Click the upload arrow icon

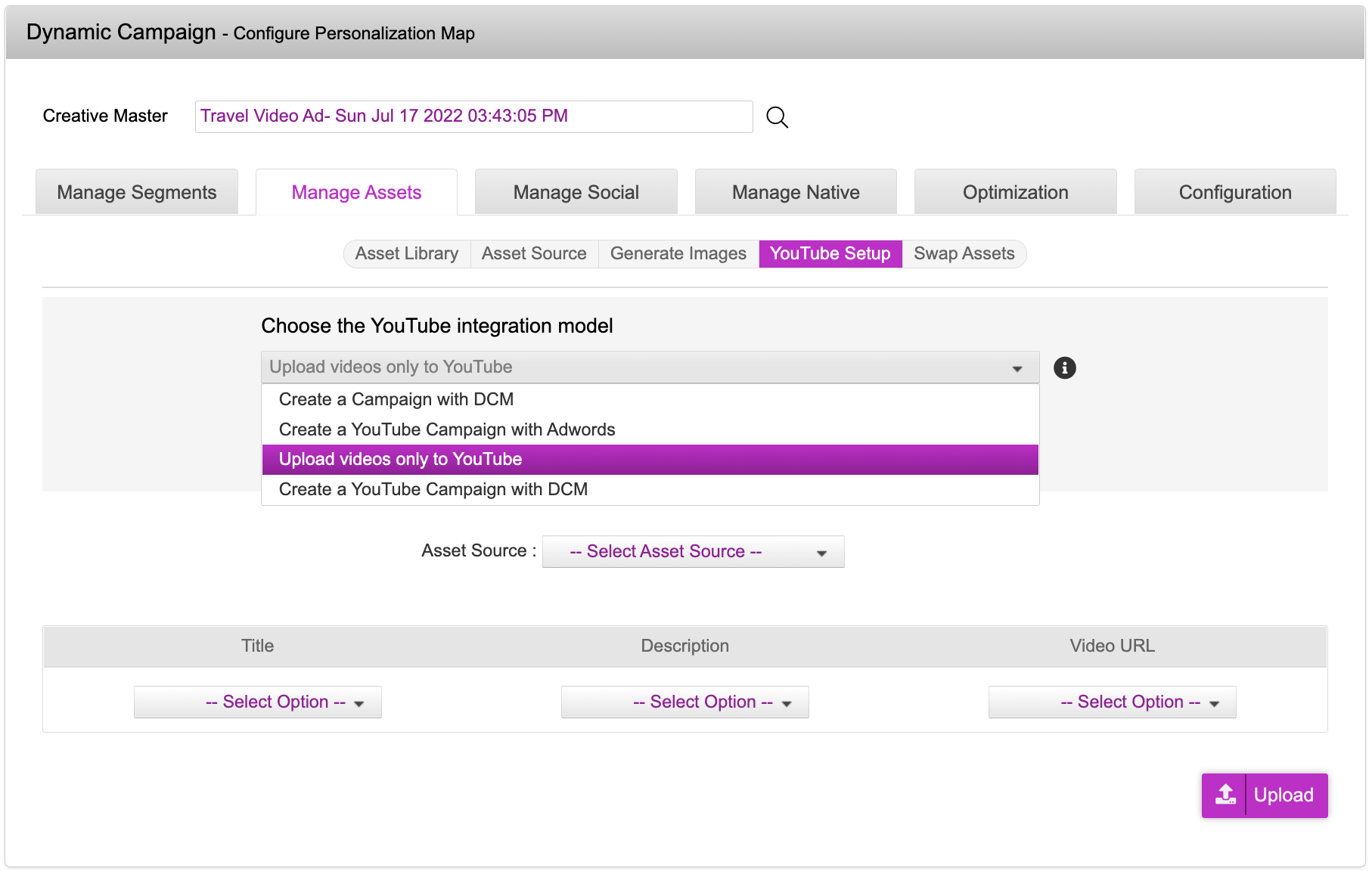[1225, 795]
